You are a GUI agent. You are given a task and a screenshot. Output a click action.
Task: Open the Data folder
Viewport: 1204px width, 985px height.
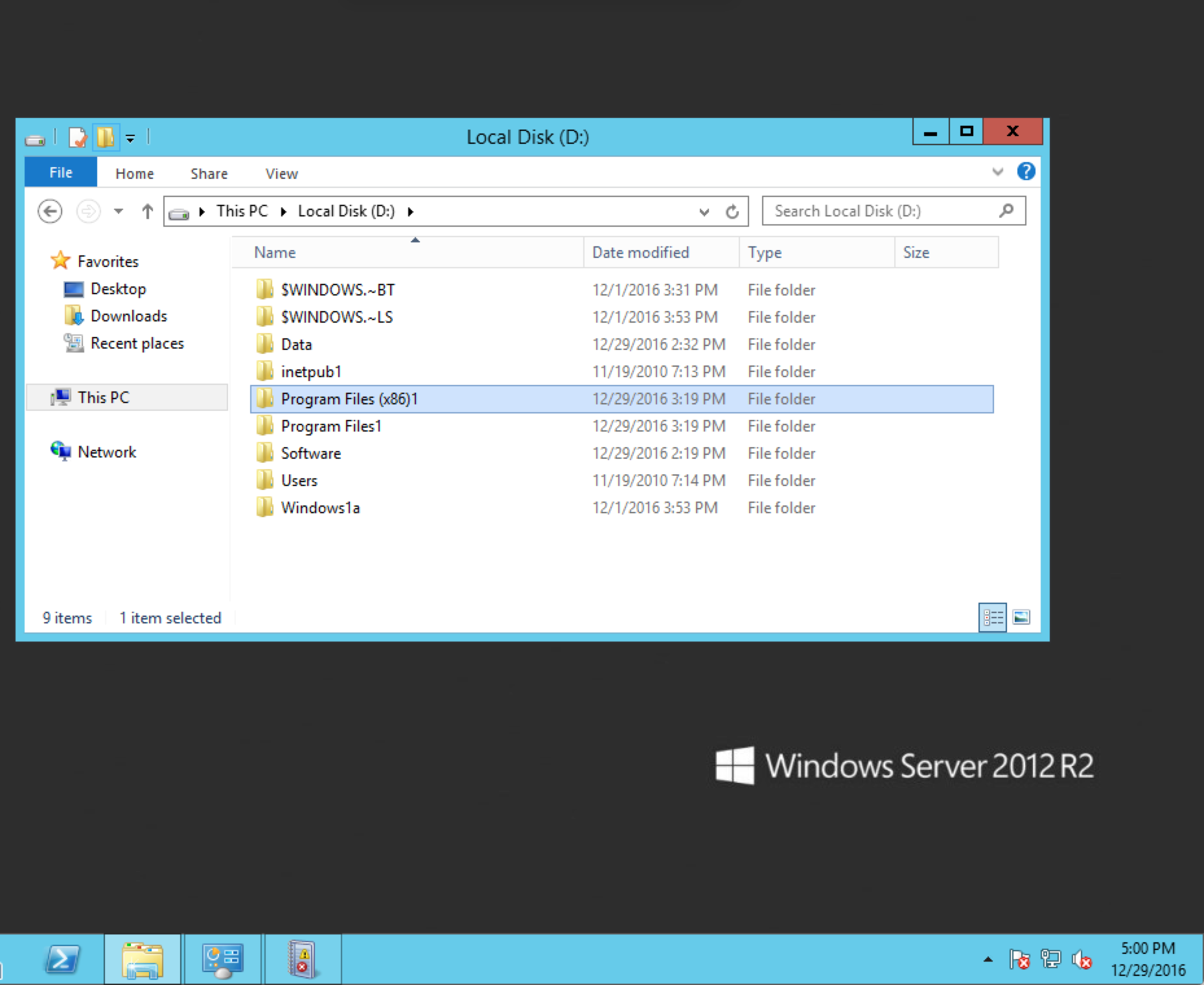tap(296, 344)
